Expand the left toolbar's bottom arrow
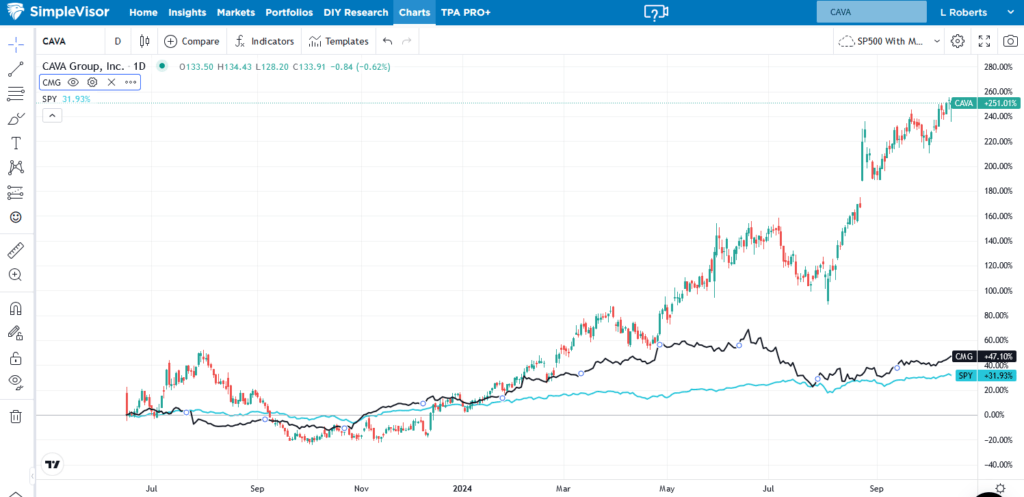 16,494
